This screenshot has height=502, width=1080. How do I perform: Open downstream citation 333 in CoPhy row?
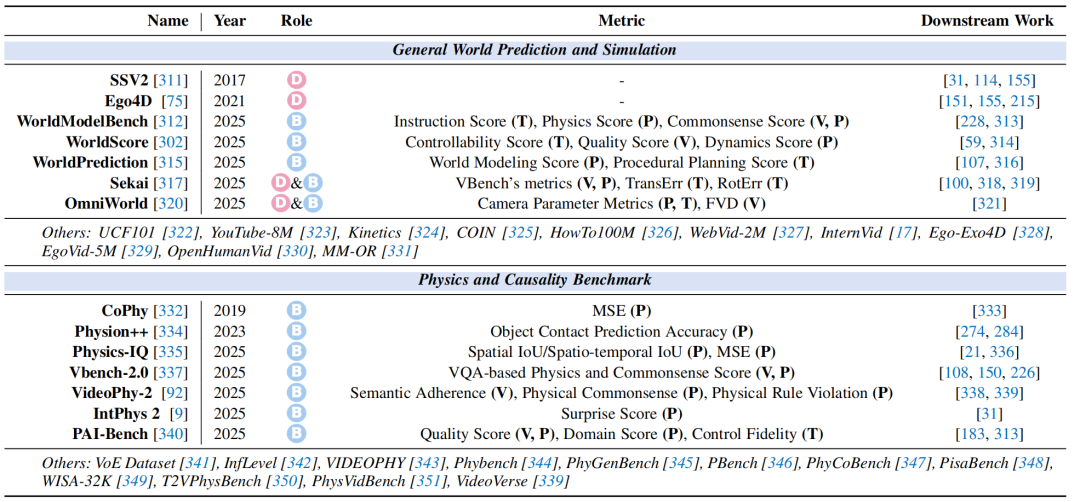pyautogui.click(x=988, y=311)
